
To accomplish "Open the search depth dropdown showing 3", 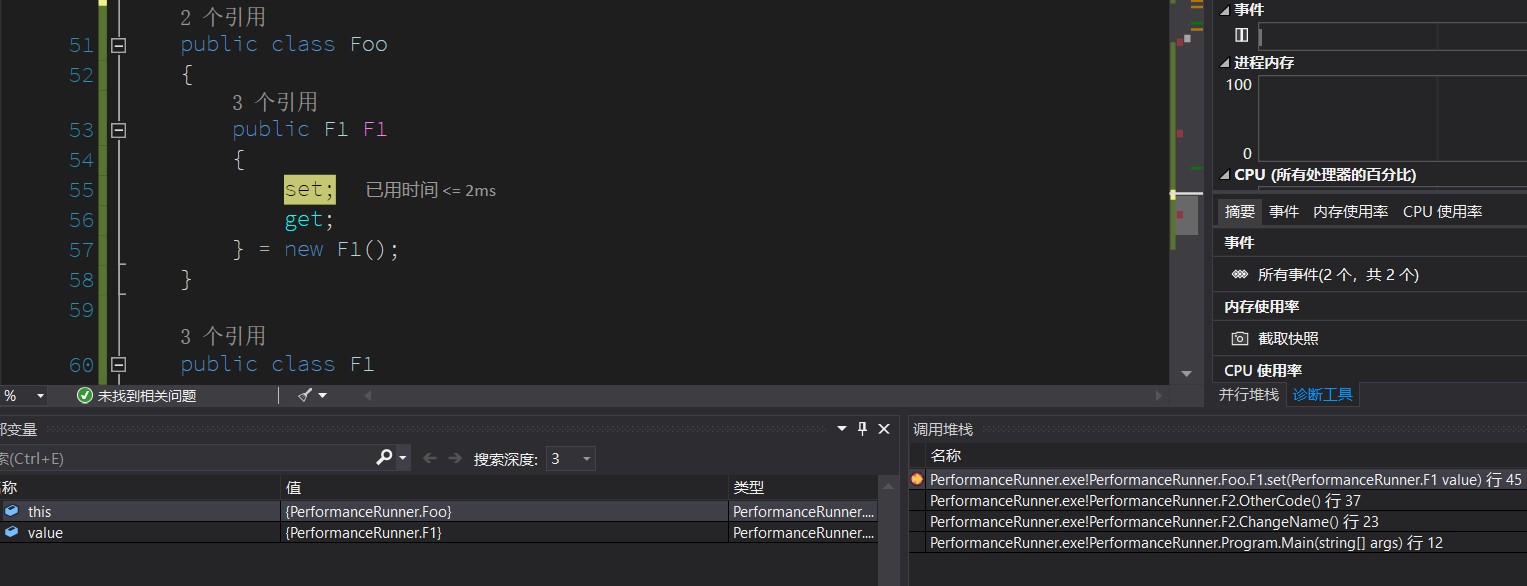I will coord(586,459).
